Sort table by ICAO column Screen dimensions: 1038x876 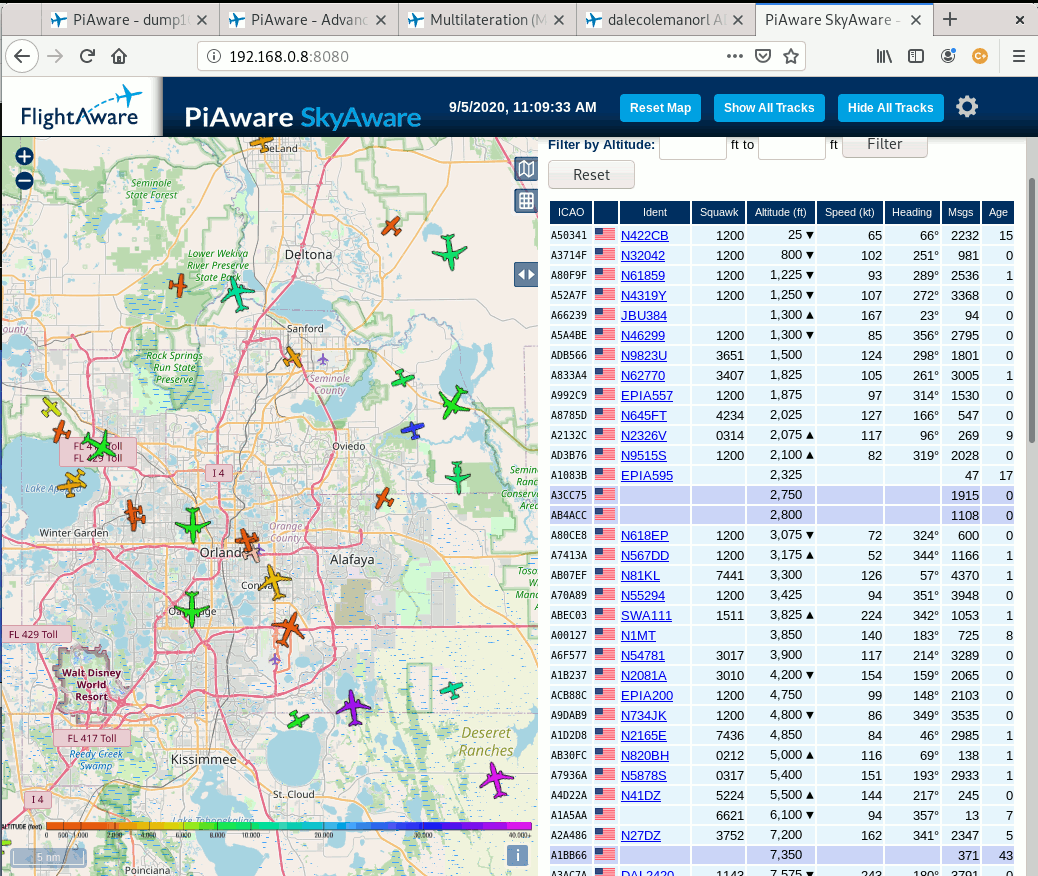[x=571, y=213]
